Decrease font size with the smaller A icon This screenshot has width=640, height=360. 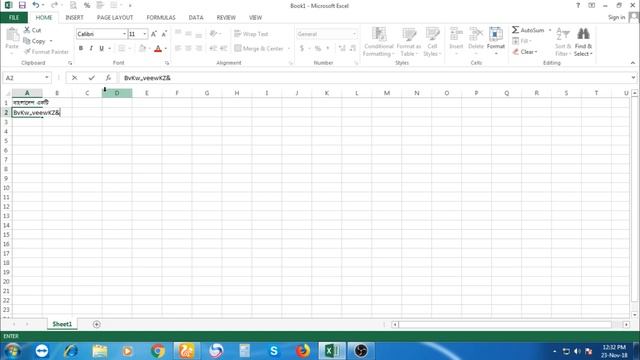[x=164, y=34]
